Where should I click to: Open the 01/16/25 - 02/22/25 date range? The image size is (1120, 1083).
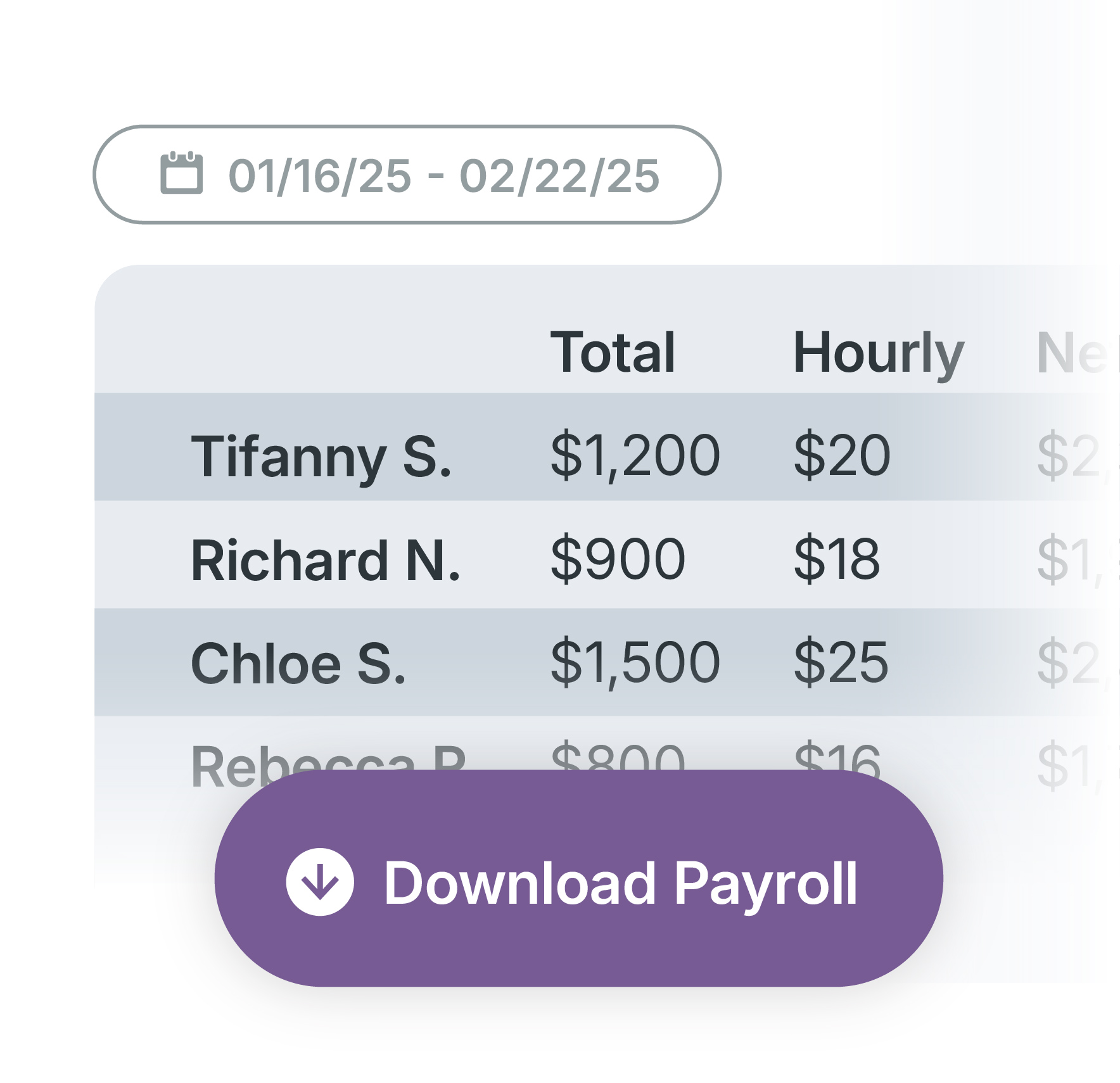tap(443, 175)
